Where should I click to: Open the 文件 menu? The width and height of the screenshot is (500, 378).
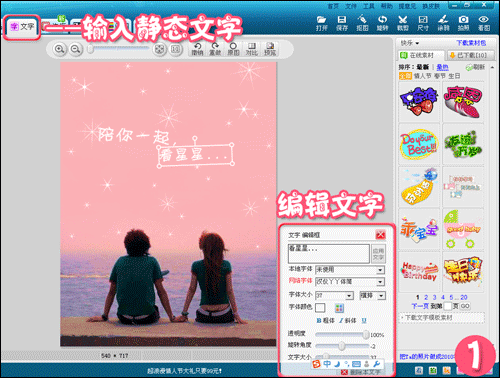point(351,6)
